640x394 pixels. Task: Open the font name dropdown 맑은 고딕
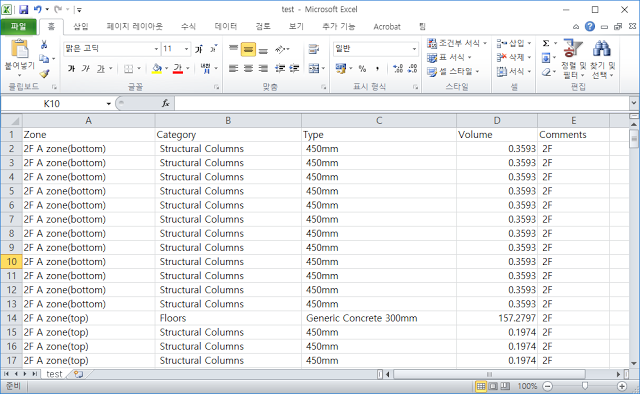tap(156, 49)
